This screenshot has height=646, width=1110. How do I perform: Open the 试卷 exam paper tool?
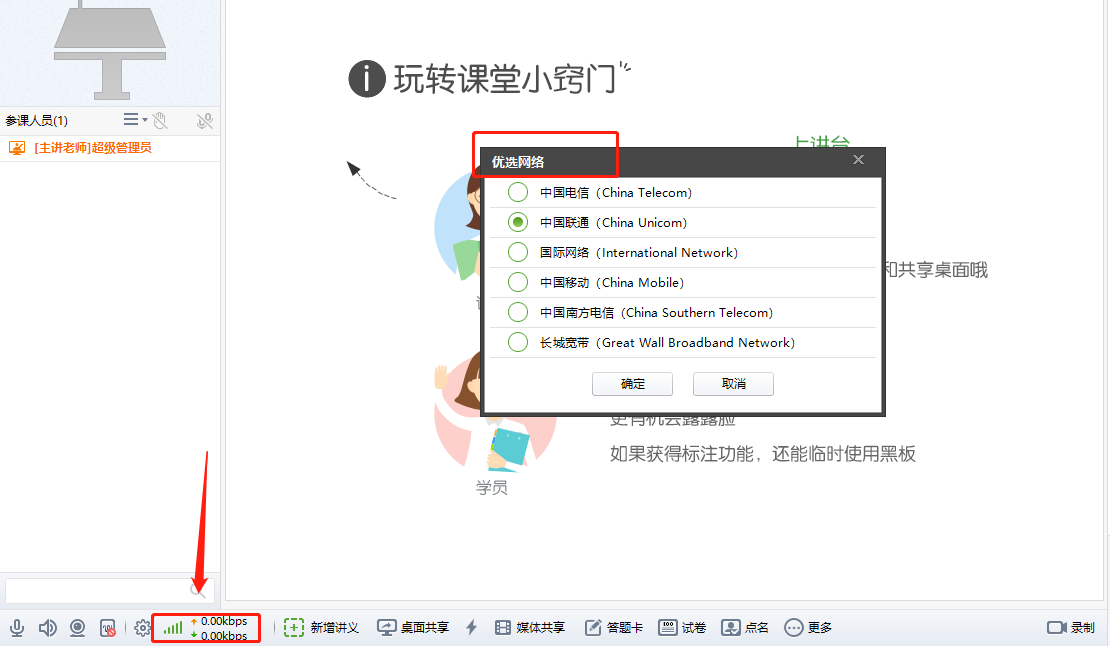click(x=682, y=628)
